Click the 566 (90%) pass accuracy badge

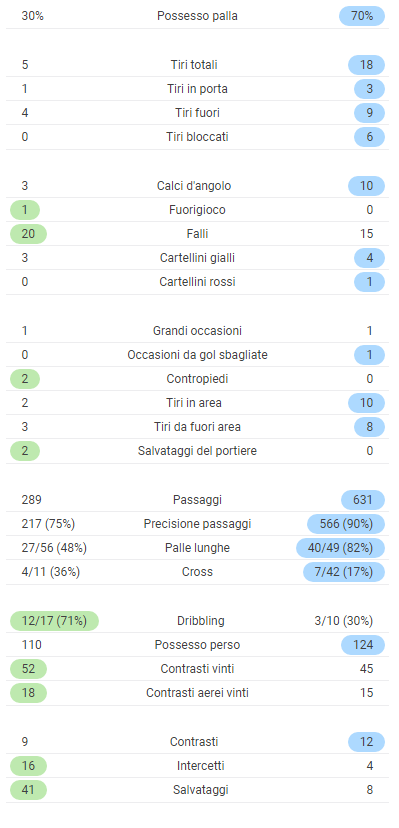(346, 524)
